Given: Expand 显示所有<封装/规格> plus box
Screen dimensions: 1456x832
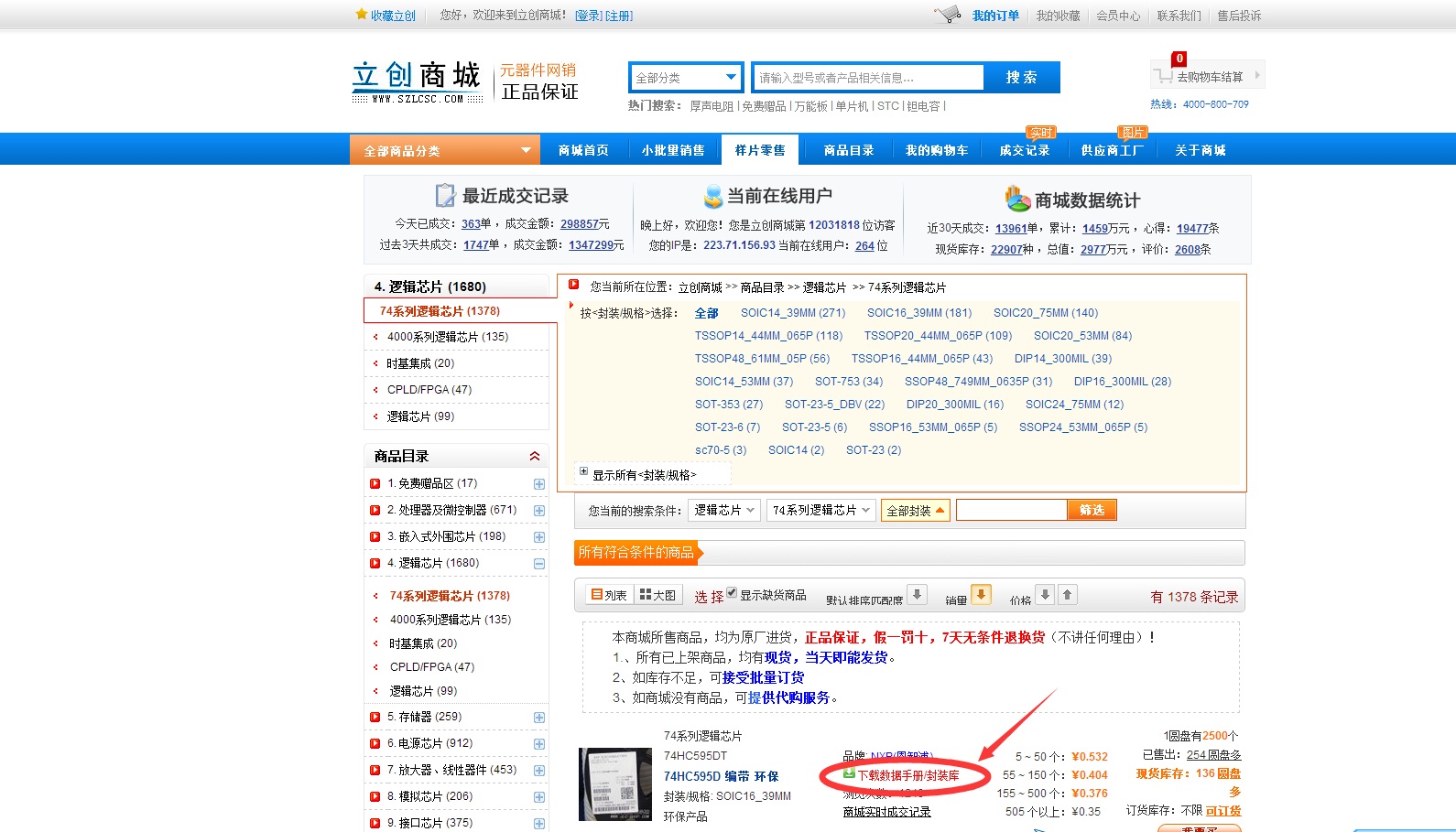Looking at the screenshot, I should [x=583, y=471].
